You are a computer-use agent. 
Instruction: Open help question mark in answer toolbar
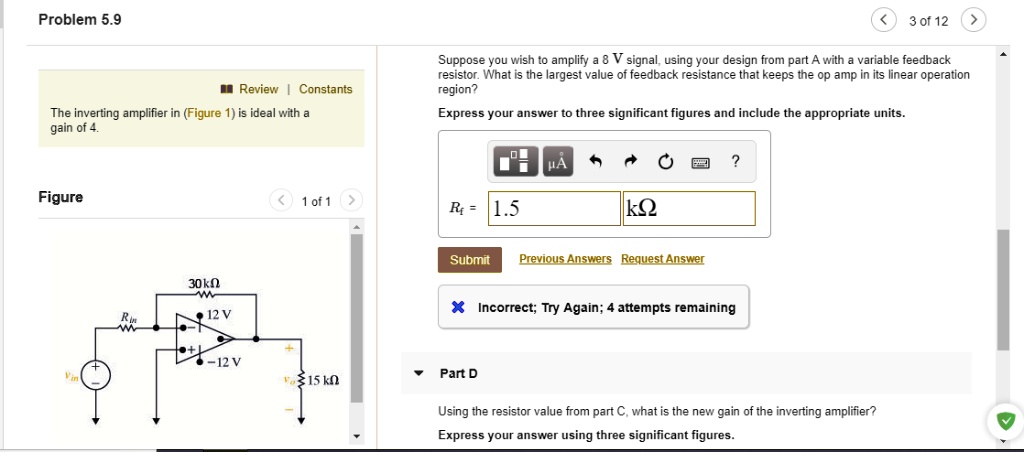coord(736,161)
